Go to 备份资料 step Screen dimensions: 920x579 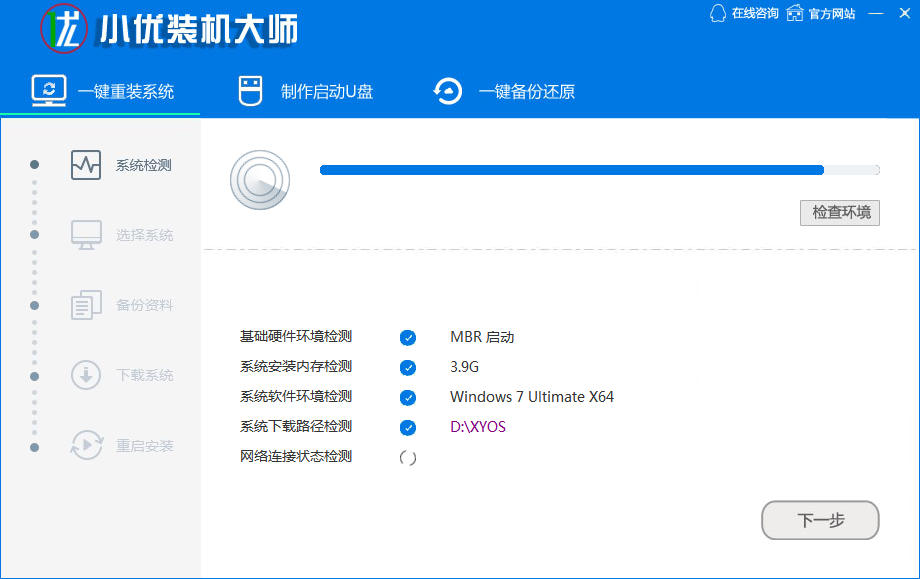[144, 305]
